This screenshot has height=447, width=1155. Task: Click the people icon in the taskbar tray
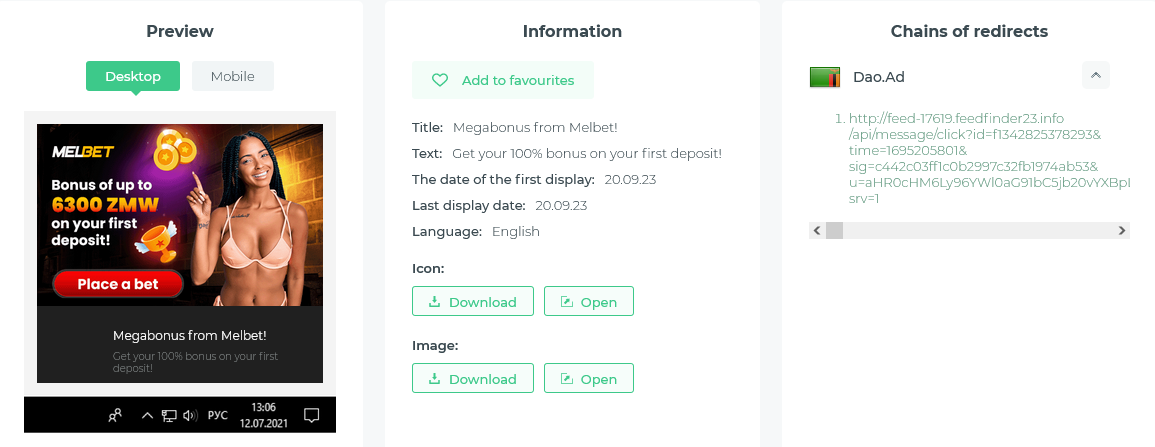pyautogui.click(x=116, y=414)
